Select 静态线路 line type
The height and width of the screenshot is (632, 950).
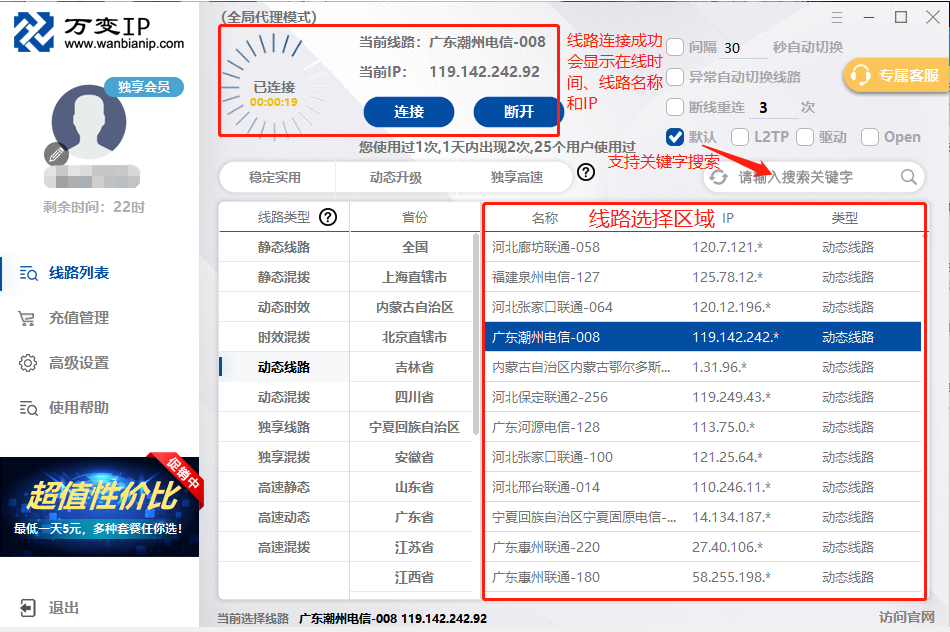pos(284,247)
